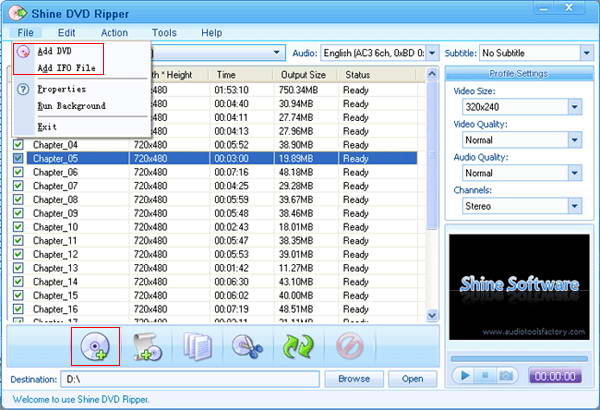Open the Help menu
The width and height of the screenshot is (600, 410).
212,33
